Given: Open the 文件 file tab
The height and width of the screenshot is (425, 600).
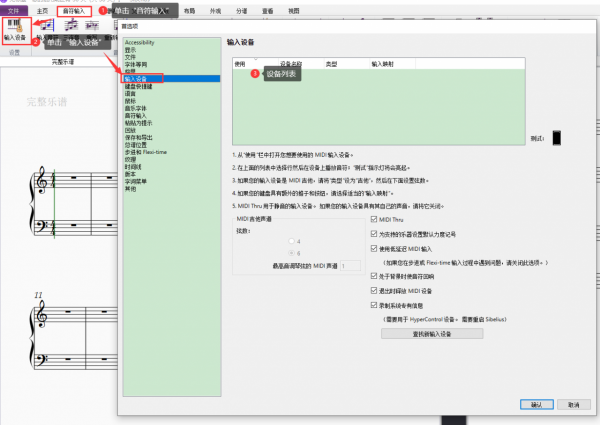Looking at the screenshot, I should [x=13, y=11].
